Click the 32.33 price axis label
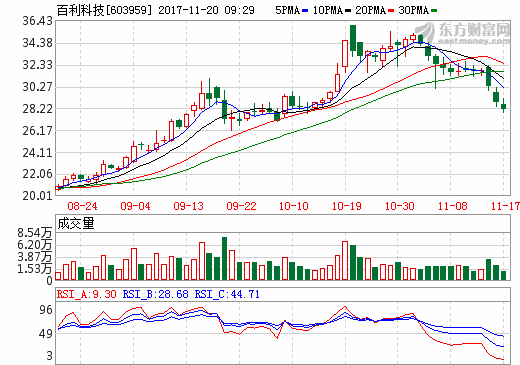This screenshot has height=365, width=520. pyautogui.click(x=38, y=65)
